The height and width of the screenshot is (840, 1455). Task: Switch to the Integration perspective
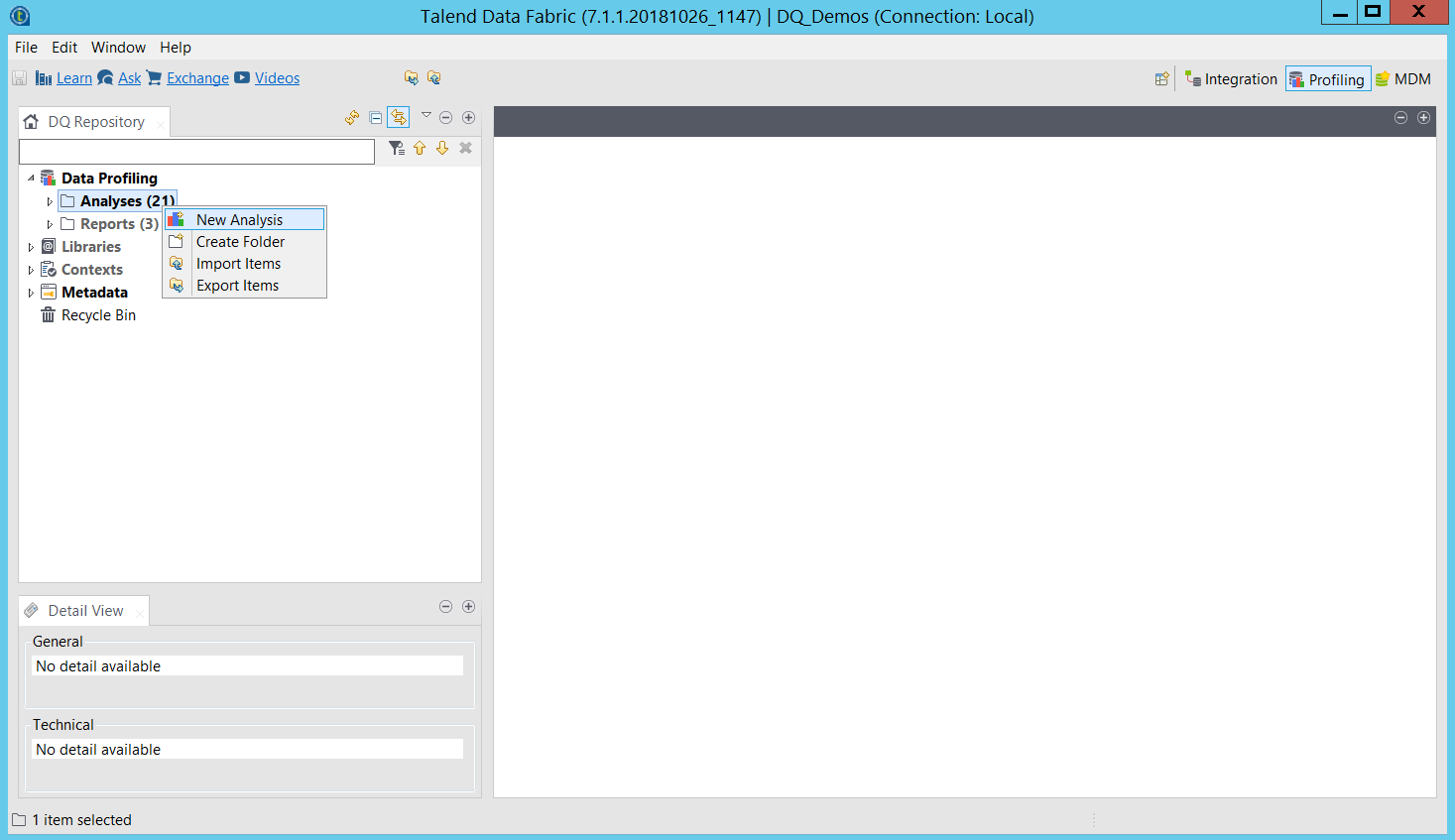(1231, 79)
